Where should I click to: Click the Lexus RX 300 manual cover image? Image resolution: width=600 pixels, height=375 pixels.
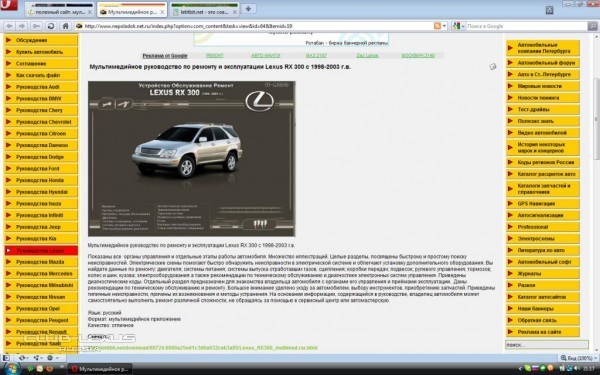click(192, 158)
